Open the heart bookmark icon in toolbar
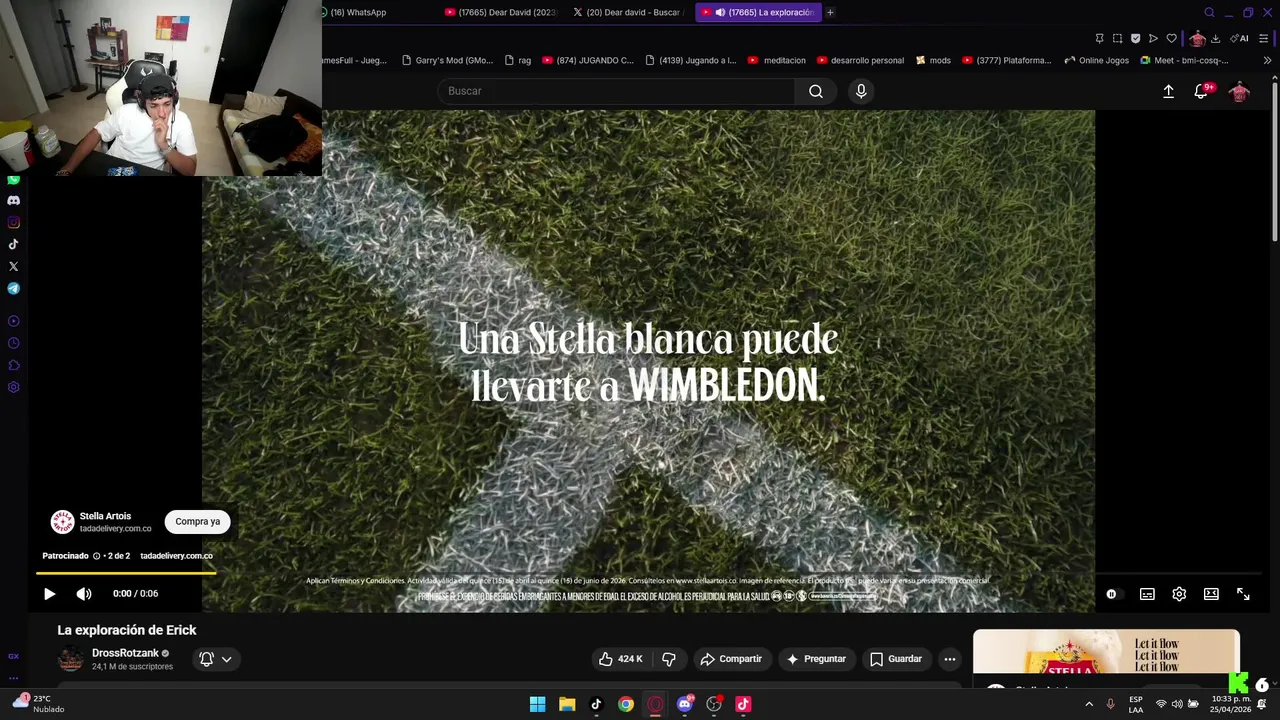The height and width of the screenshot is (720, 1280). click(1171, 38)
